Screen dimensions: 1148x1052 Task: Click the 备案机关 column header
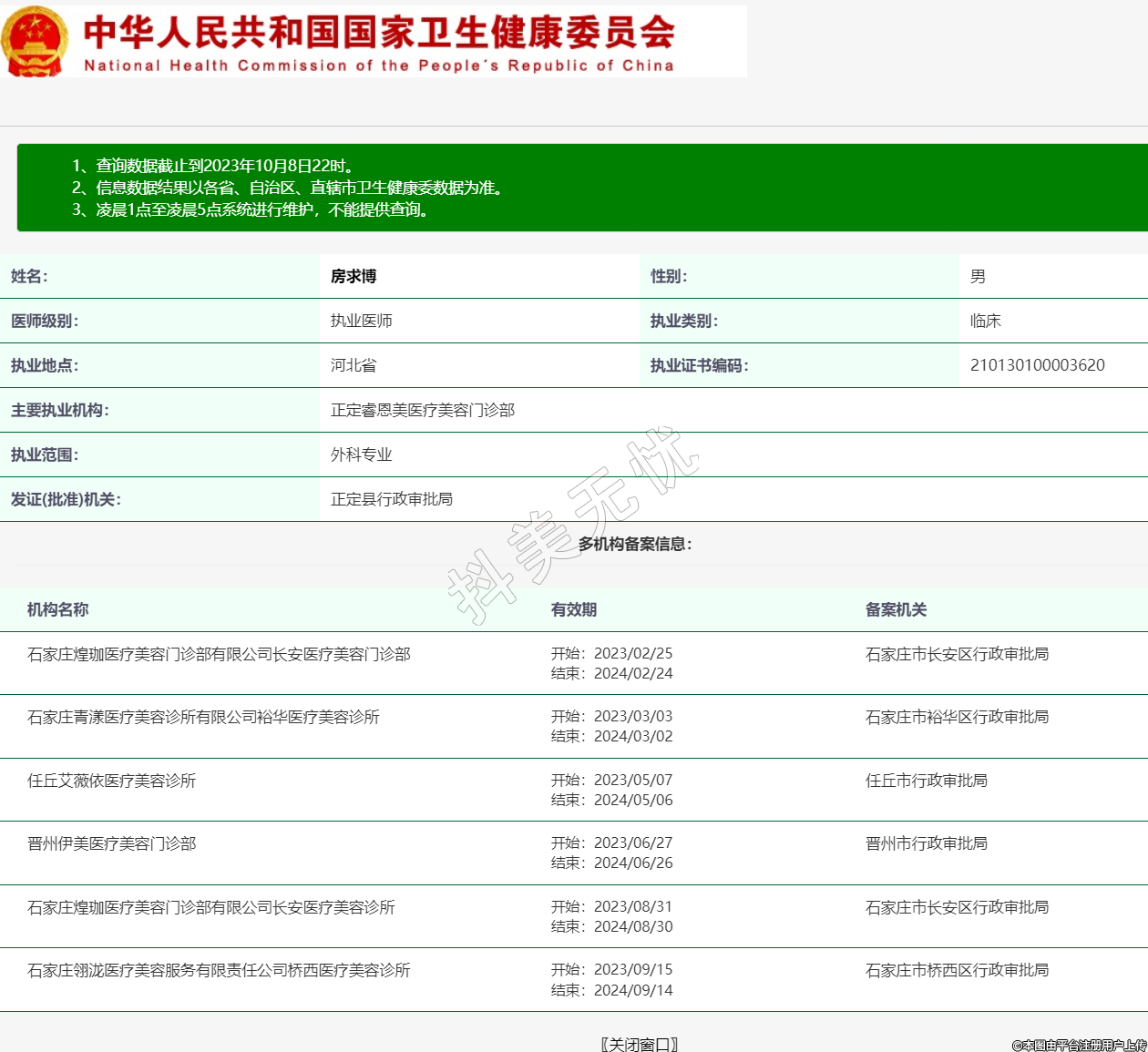click(x=896, y=610)
